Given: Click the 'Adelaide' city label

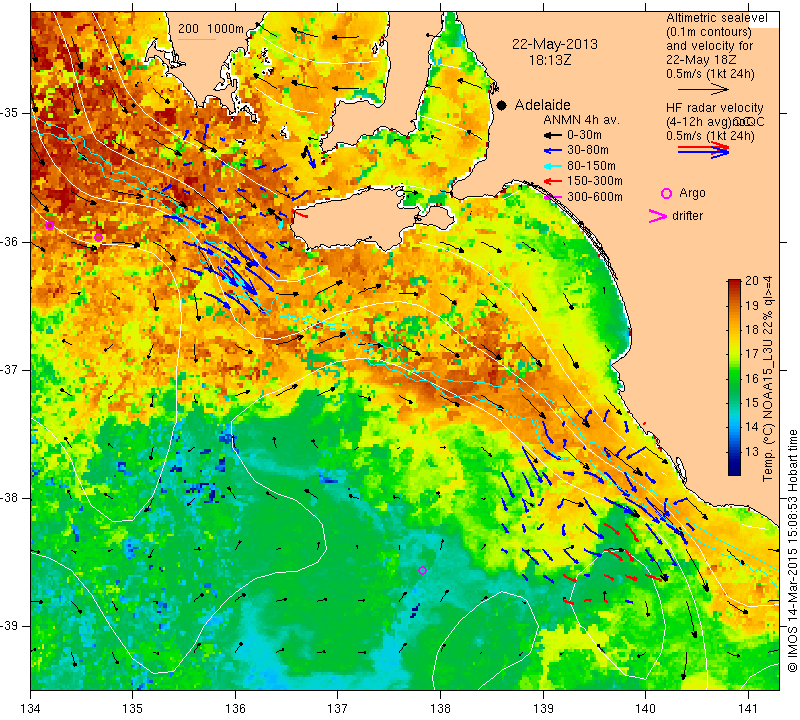Looking at the screenshot, I should (542, 105).
